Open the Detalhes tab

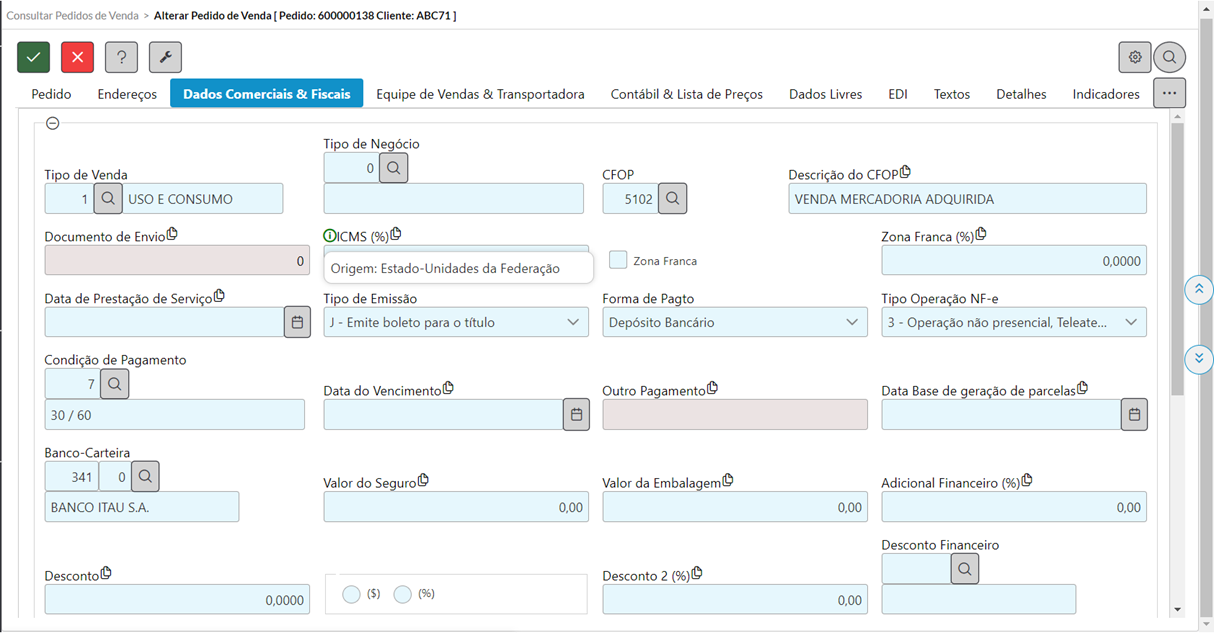(x=1021, y=94)
